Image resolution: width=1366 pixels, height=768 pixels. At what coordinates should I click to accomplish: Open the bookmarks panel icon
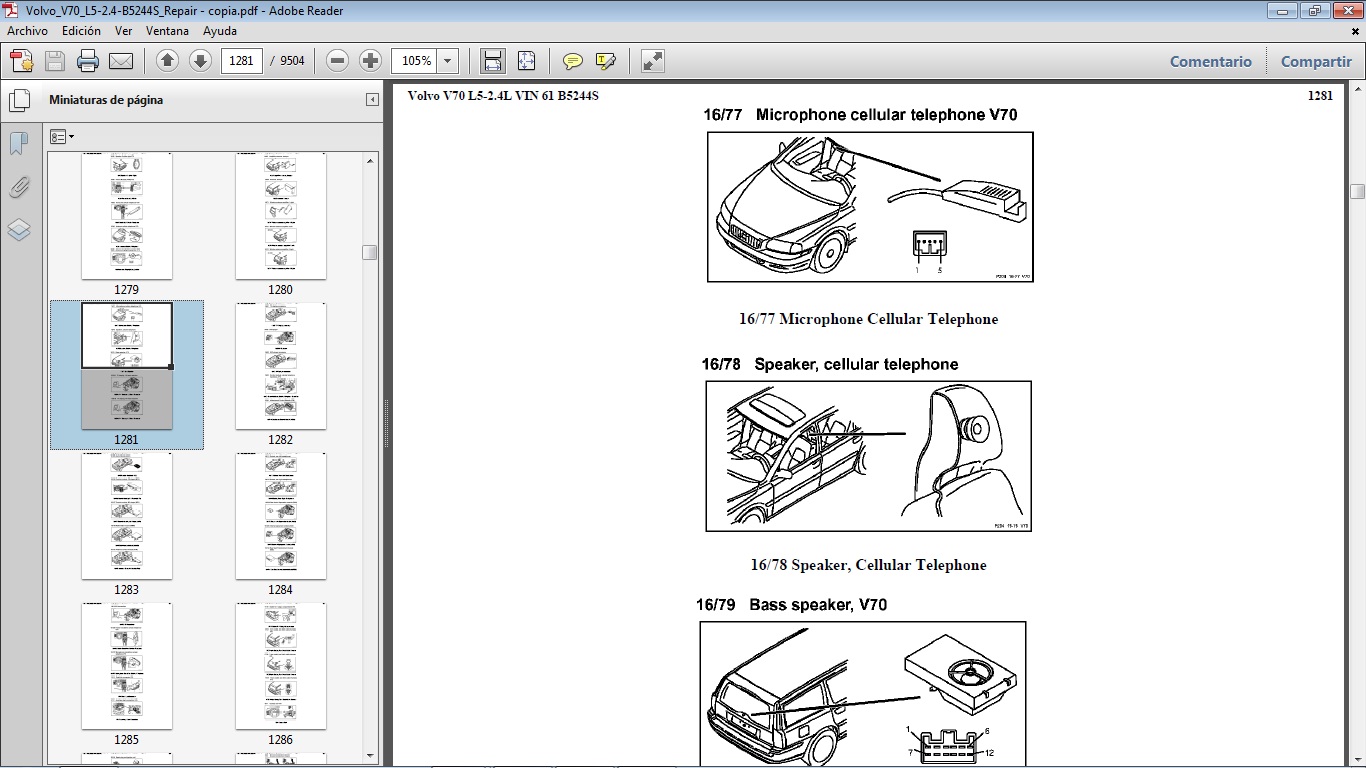pyautogui.click(x=18, y=144)
